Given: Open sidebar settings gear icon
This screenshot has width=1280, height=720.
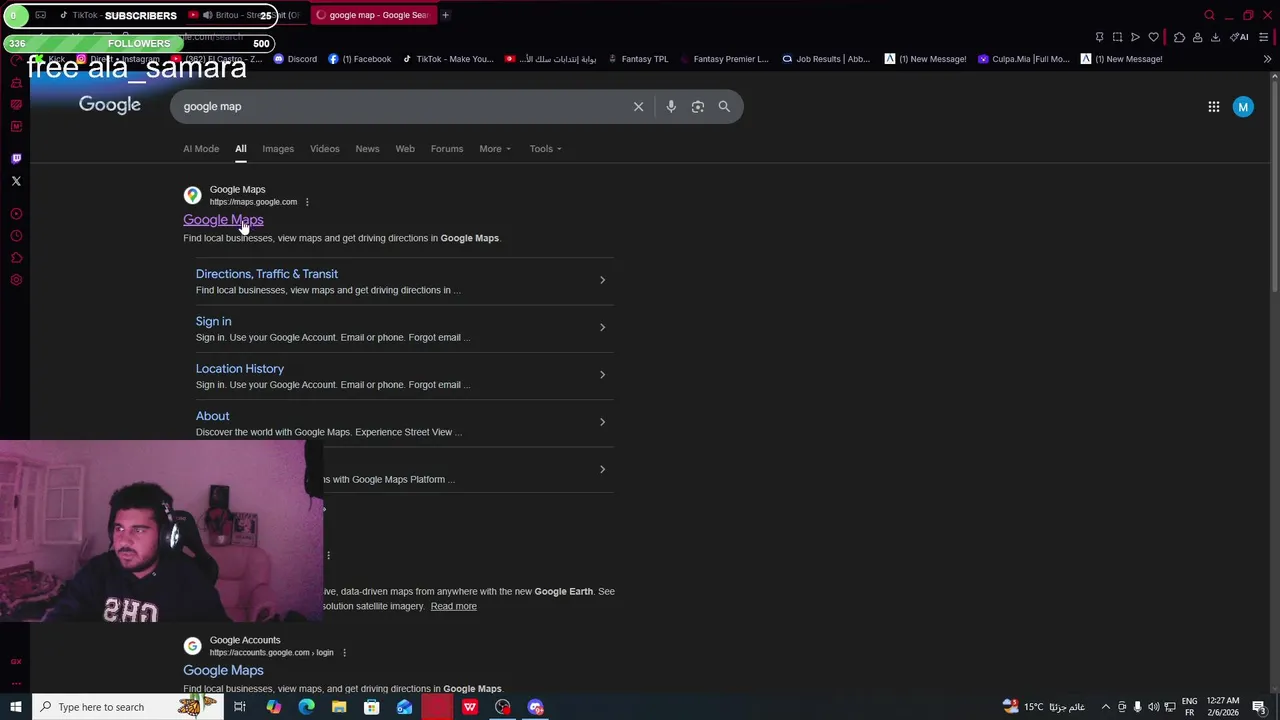Looking at the screenshot, I should (x=16, y=280).
